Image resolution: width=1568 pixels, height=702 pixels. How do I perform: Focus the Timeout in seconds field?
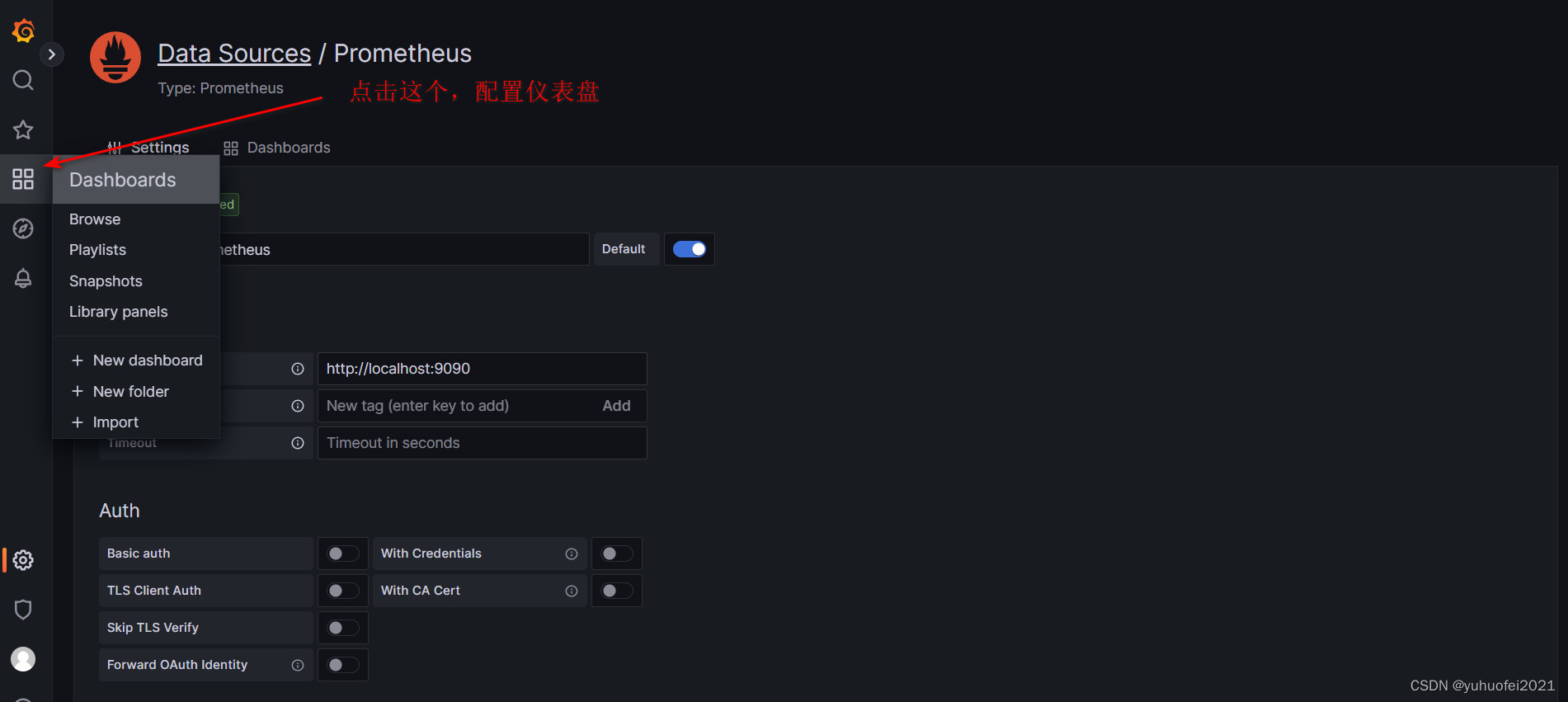click(x=483, y=443)
